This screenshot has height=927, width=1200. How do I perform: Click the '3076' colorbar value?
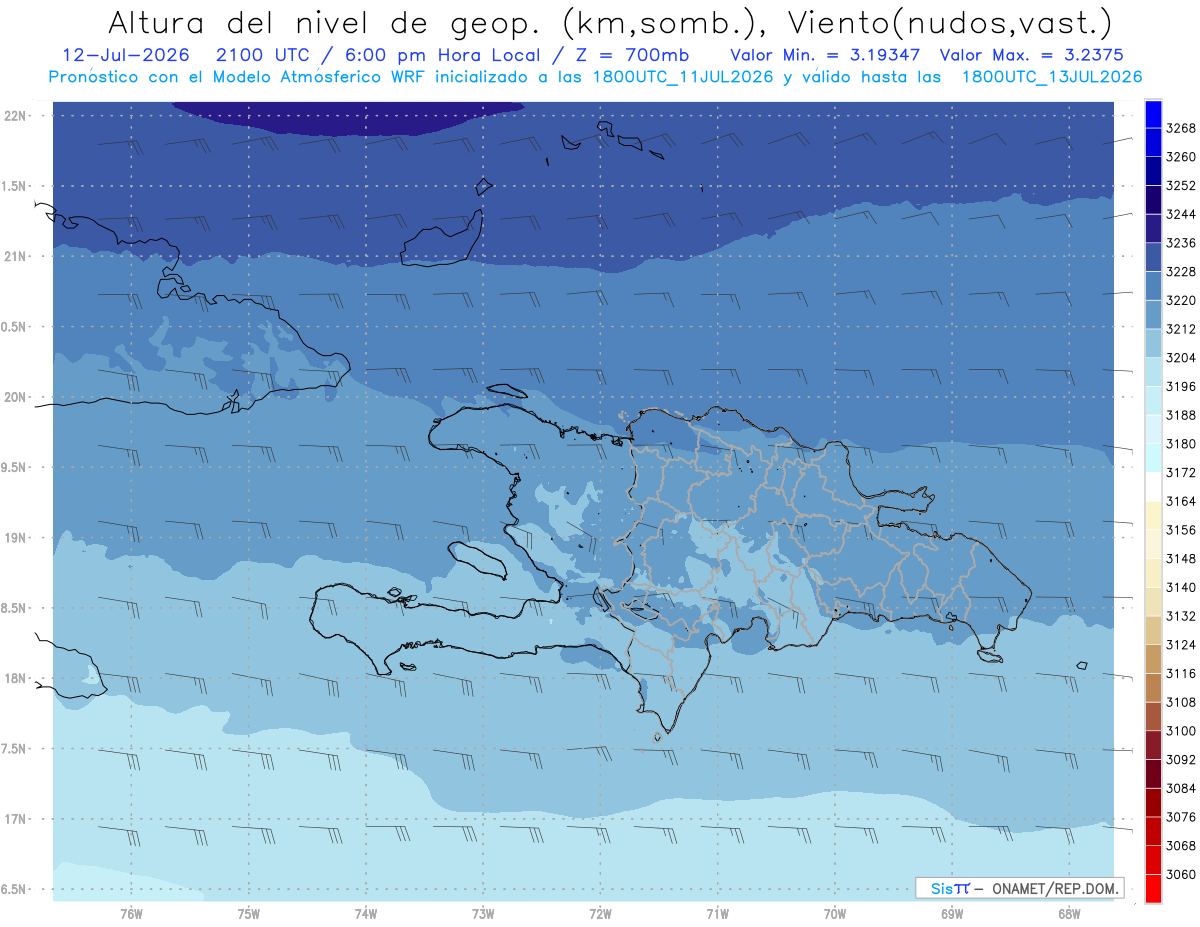1181,817
